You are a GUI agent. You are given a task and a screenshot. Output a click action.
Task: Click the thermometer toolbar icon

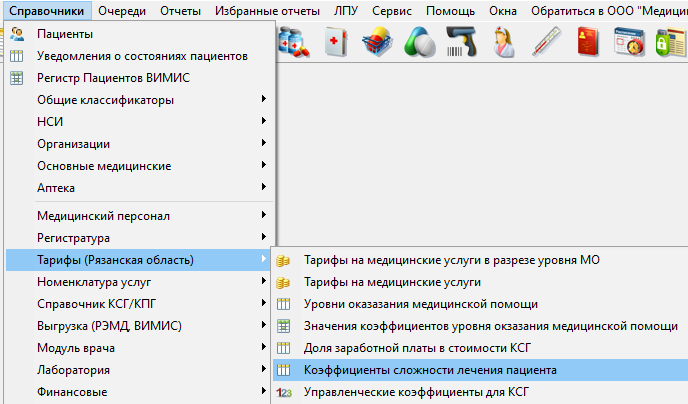click(x=546, y=43)
